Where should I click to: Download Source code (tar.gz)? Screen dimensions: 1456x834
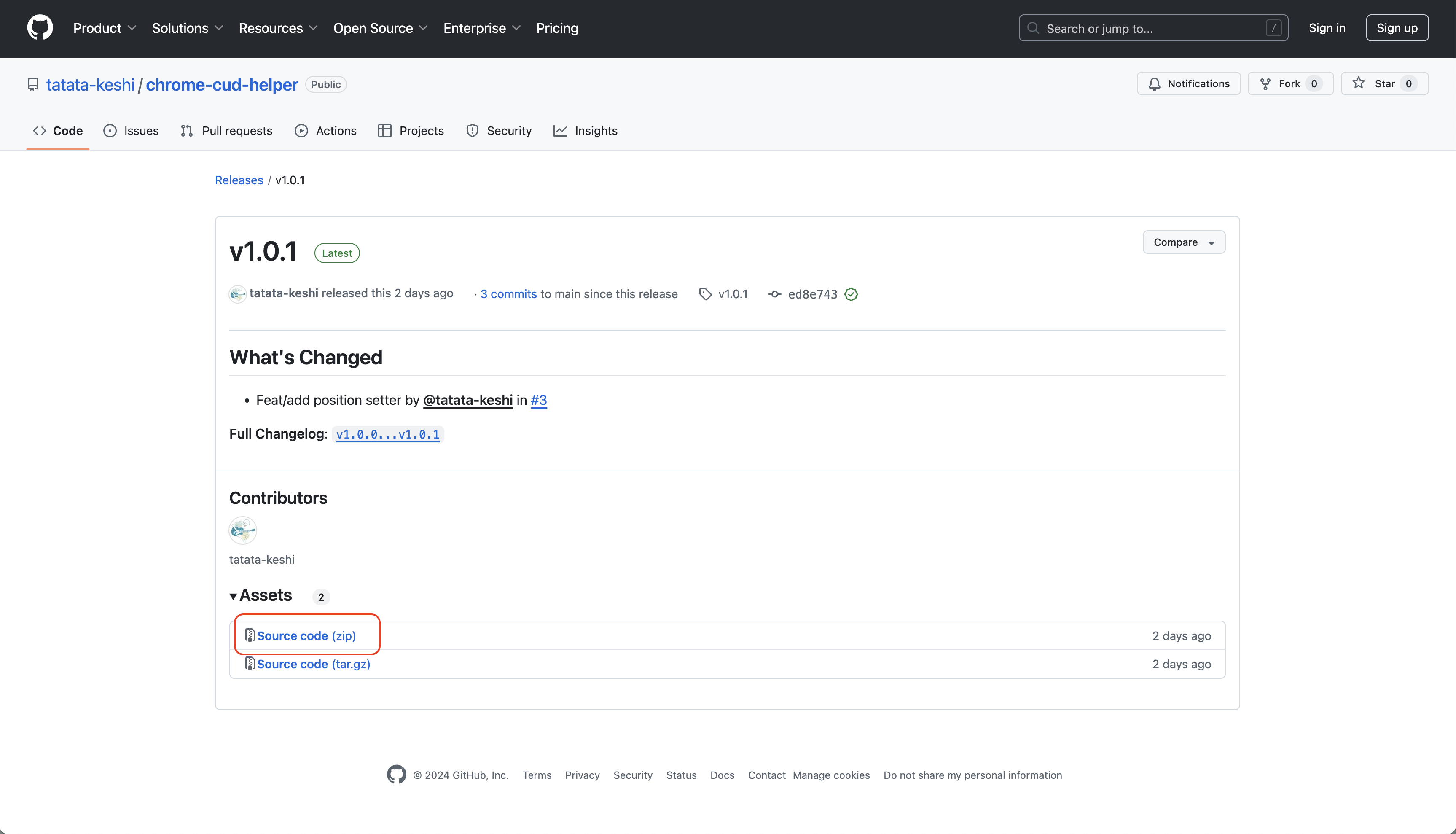pyautogui.click(x=314, y=664)
